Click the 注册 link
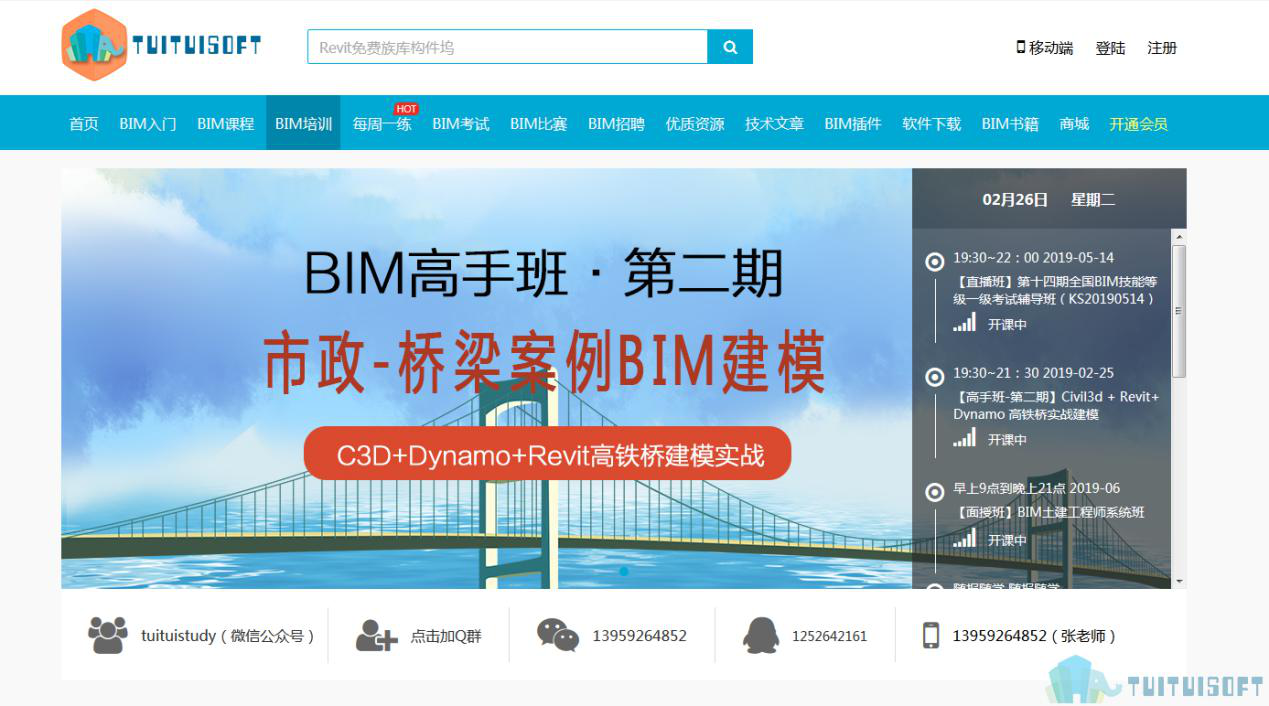 tap(1162, 47)
